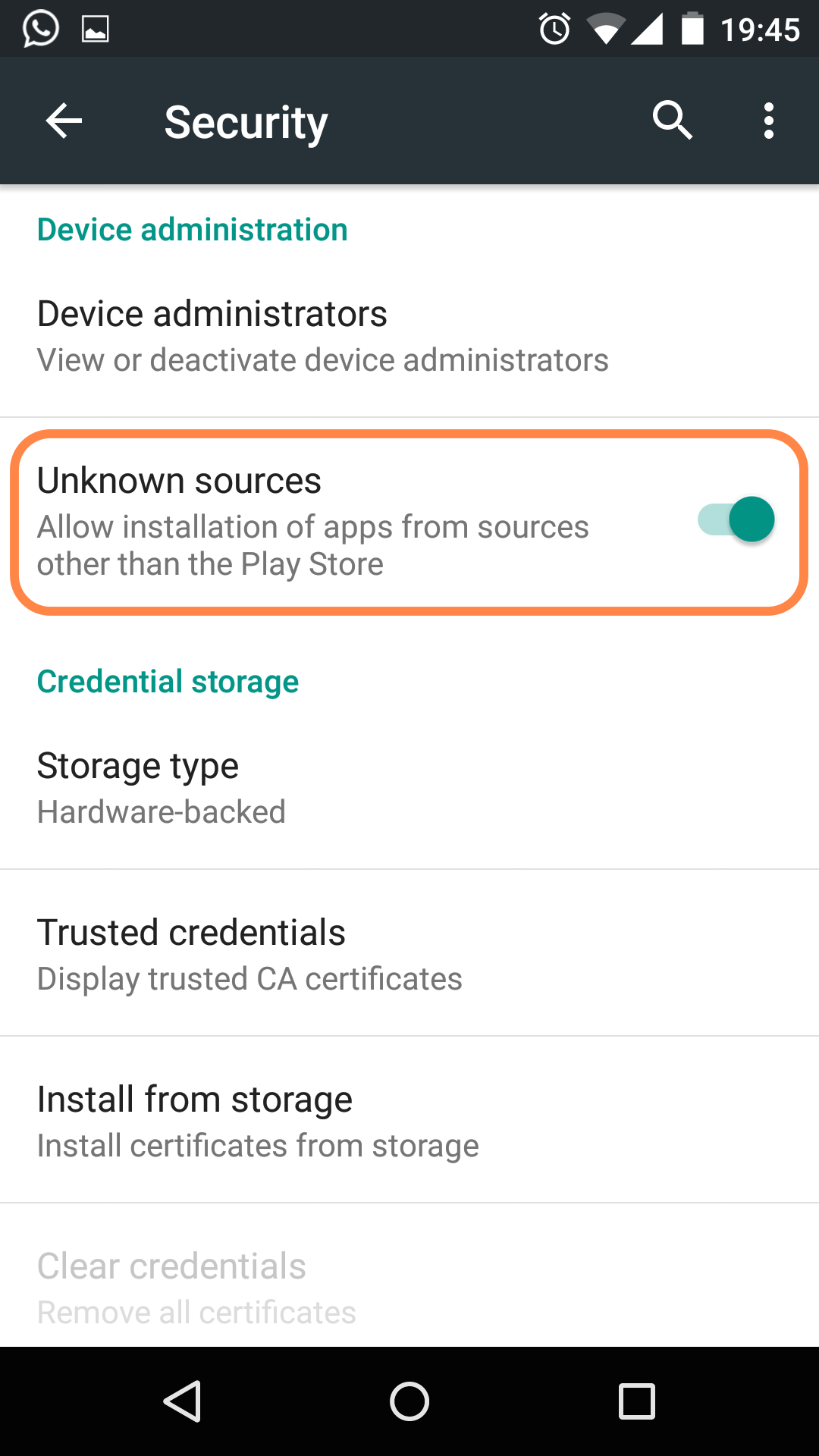The width and height of the screenshot is (819, 1456).
Task: Tap the WhatsApp notification icon
Action: [40, 30]
